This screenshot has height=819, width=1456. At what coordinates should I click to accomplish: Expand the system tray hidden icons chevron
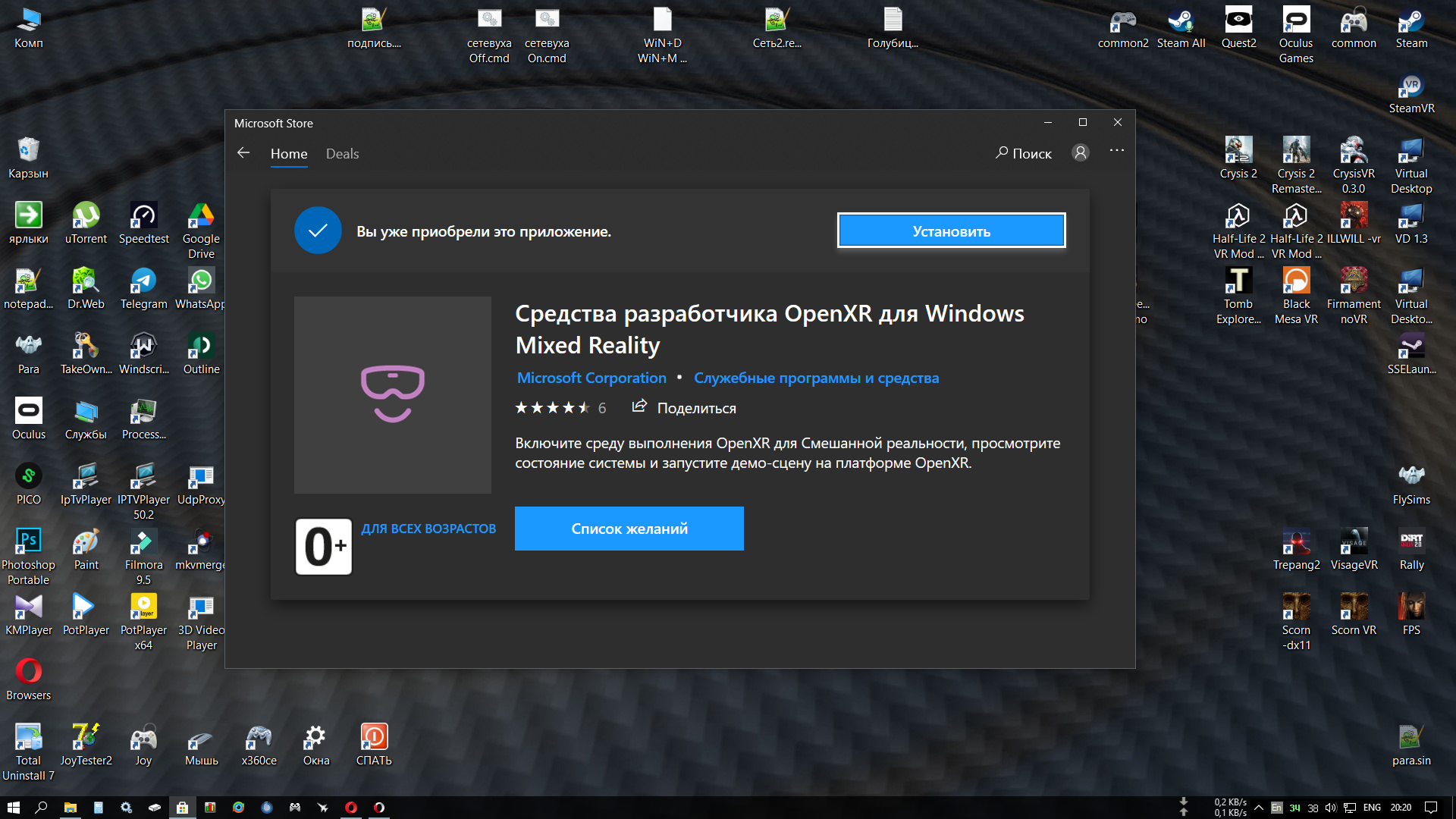(1259, 808)
